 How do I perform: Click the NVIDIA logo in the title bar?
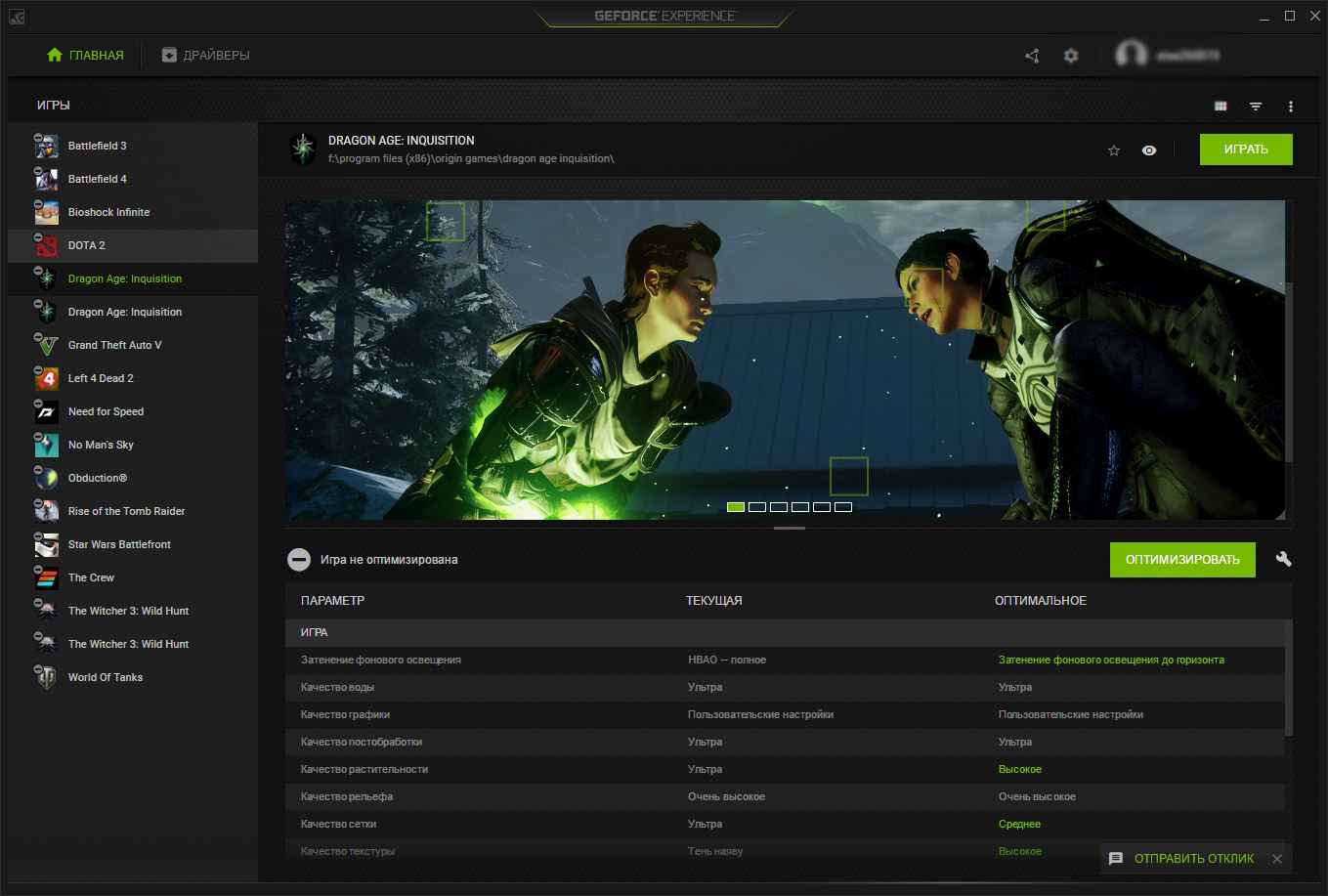[18, 17]
